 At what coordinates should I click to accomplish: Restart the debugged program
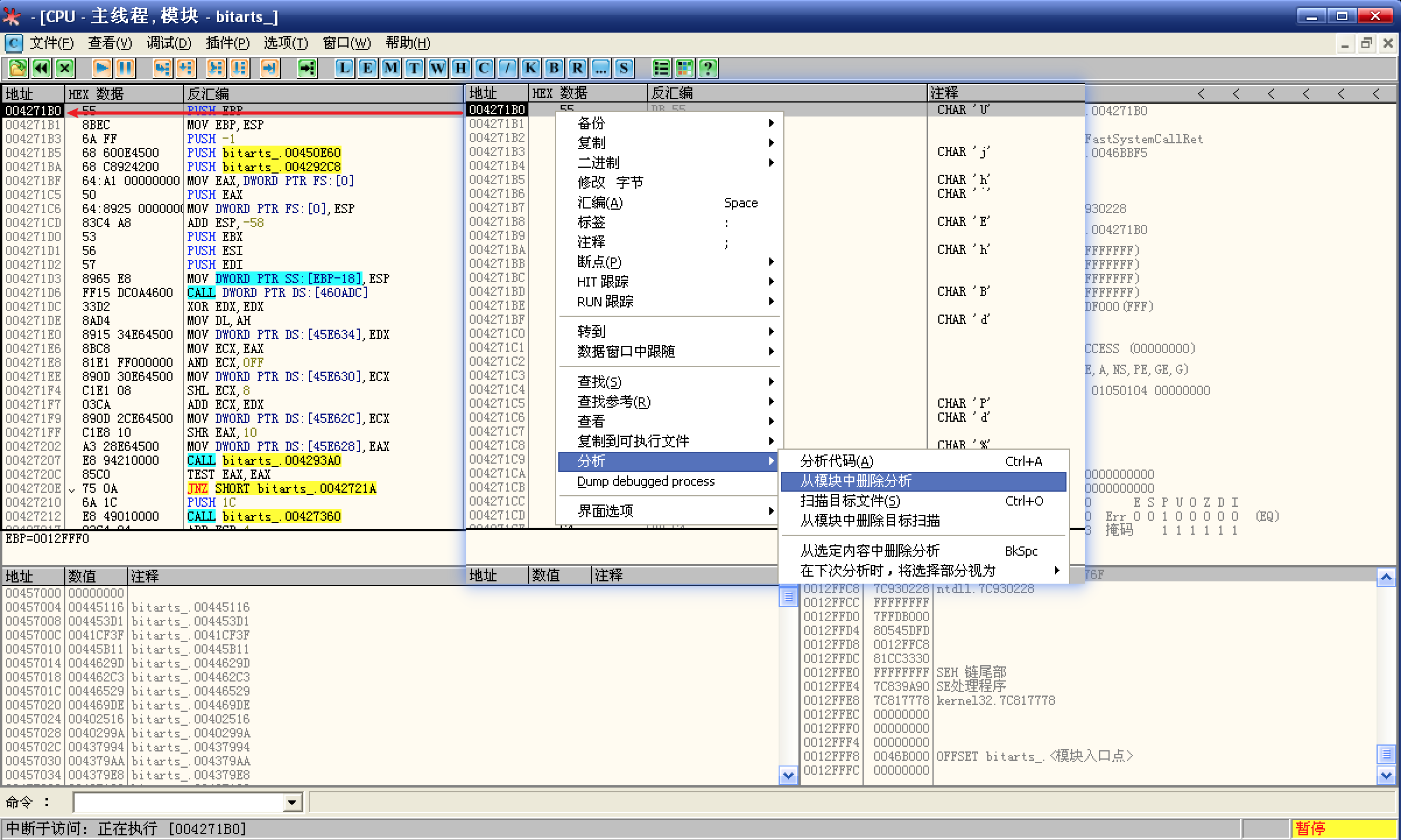click(40, 68)
